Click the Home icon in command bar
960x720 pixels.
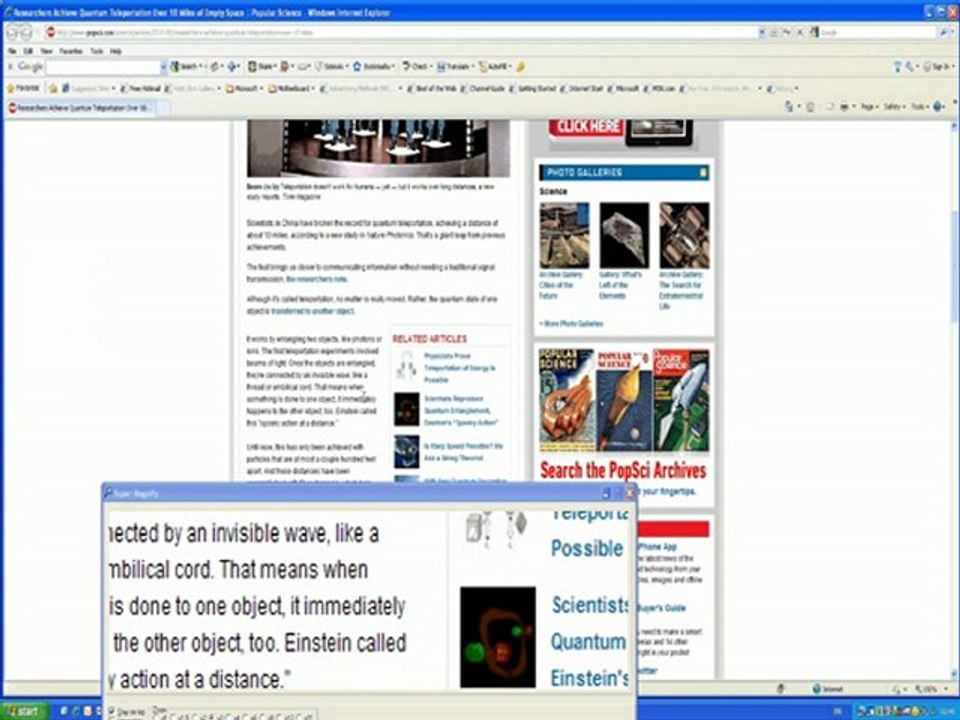[790, 107]
